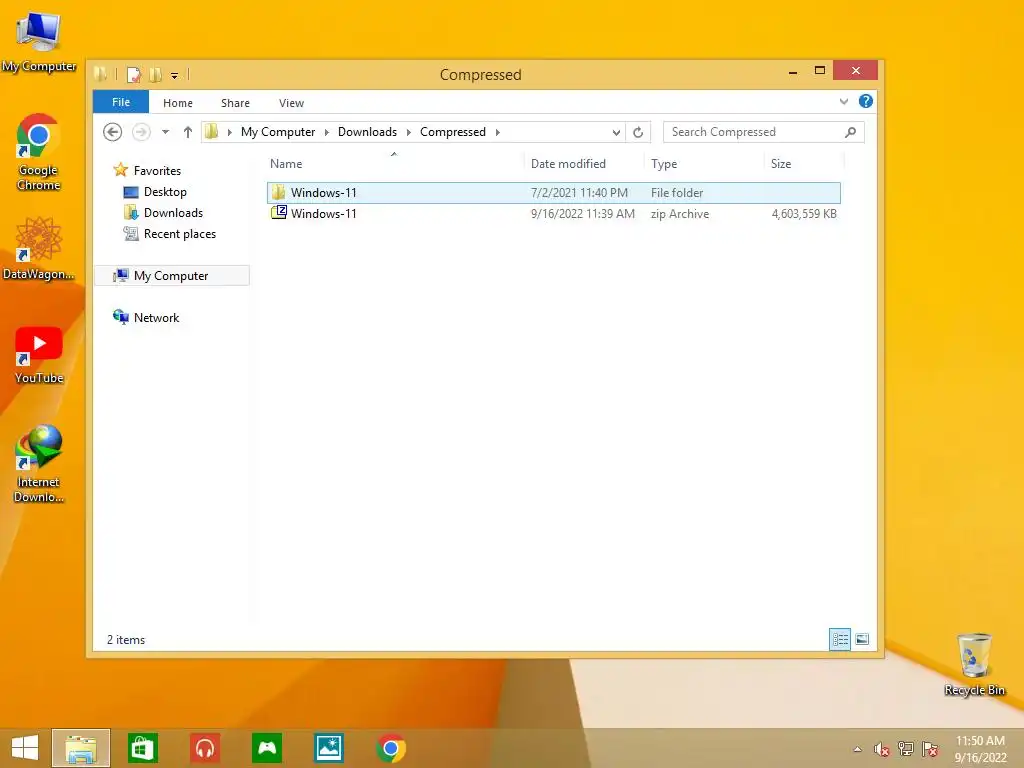Click Compressed in the address path
Image resolution: width=1024 pixels, height=768 pixels.
453,132
